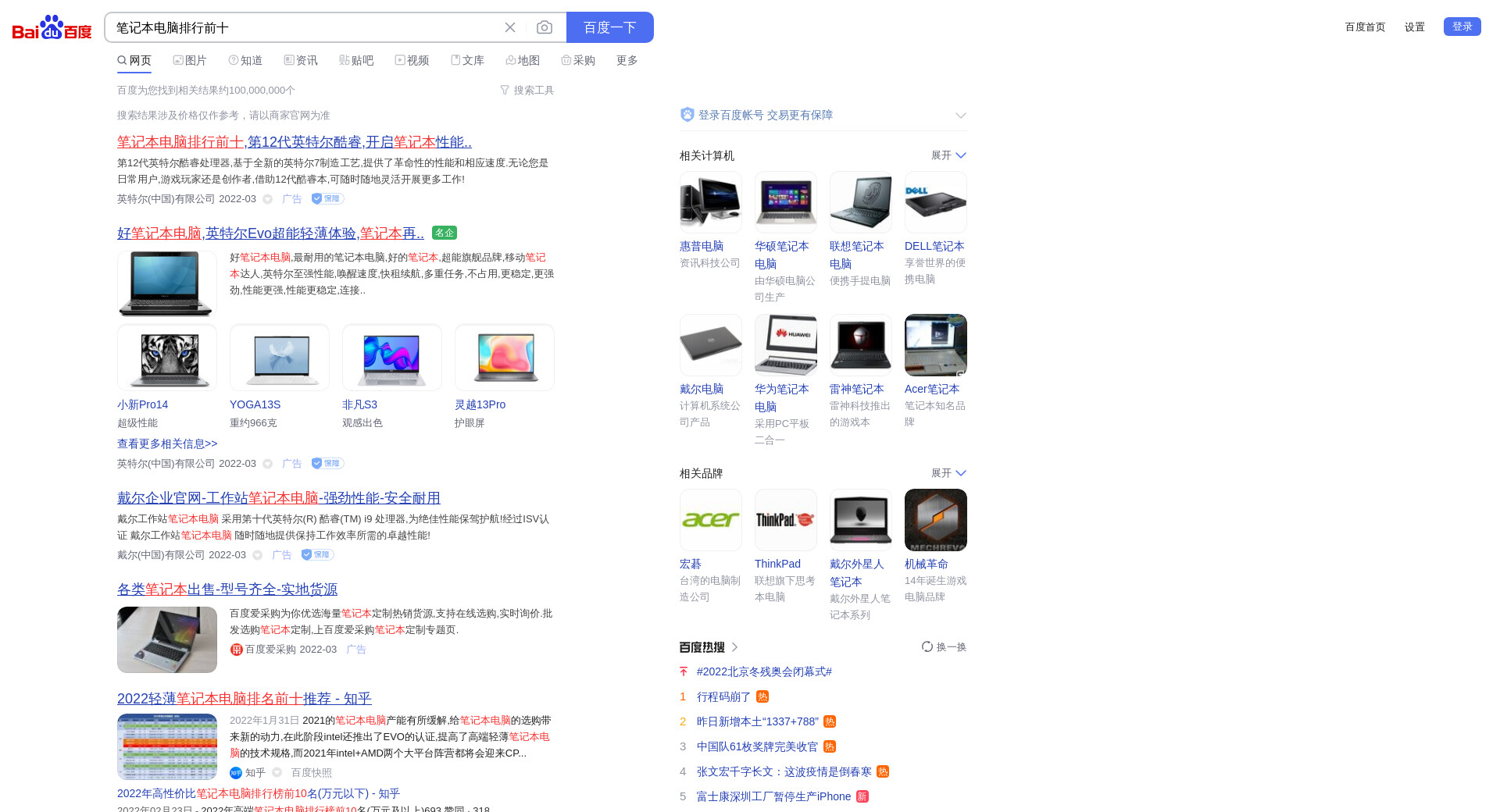Open the 雷神笔记本 link
1500x812 pixels.
[x=857, y=389]
